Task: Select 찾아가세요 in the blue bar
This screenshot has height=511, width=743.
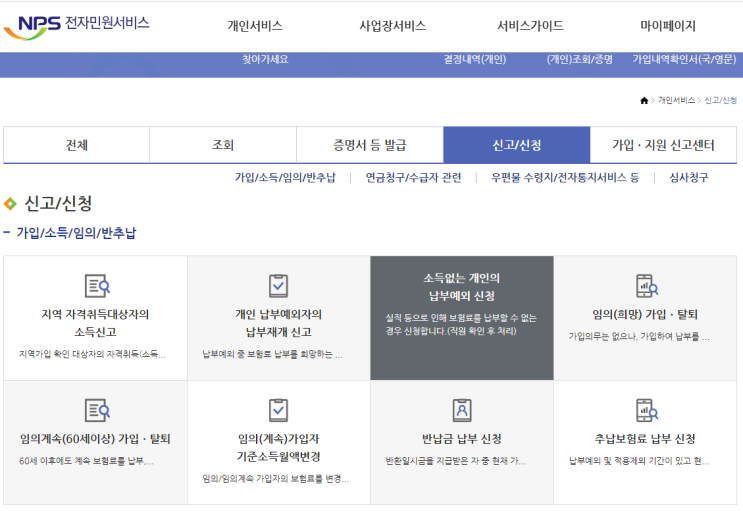Action: (265, 59)
